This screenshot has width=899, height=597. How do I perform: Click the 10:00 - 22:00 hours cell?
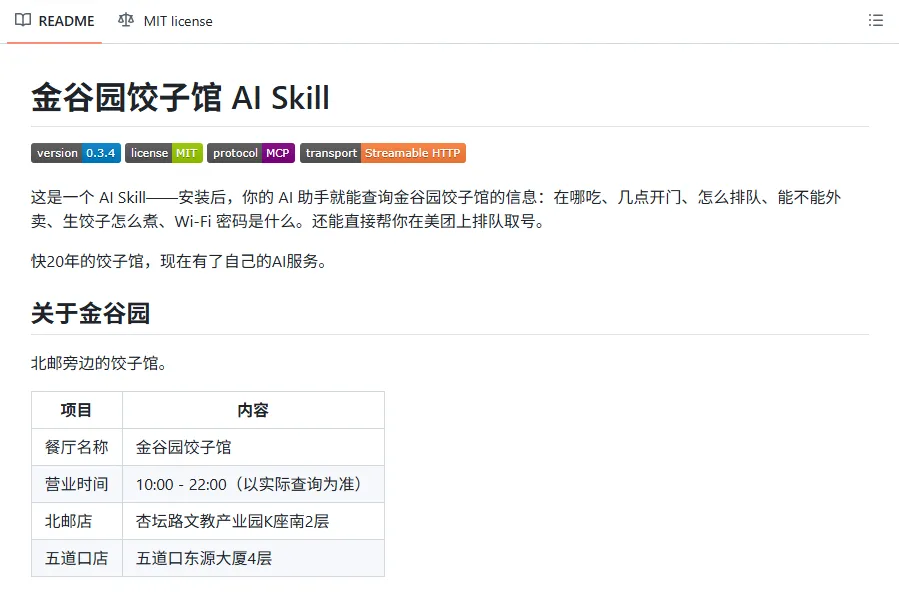point(253,484)
